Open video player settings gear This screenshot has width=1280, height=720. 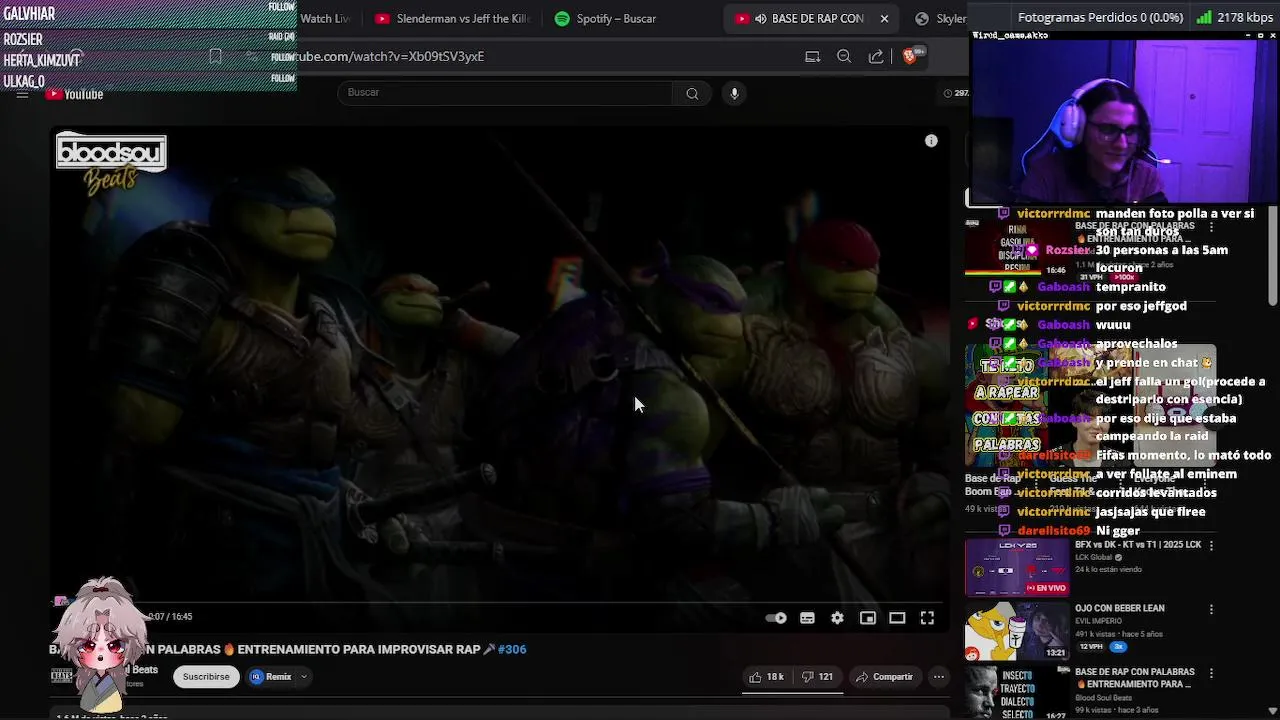click(x=837, y=618)
